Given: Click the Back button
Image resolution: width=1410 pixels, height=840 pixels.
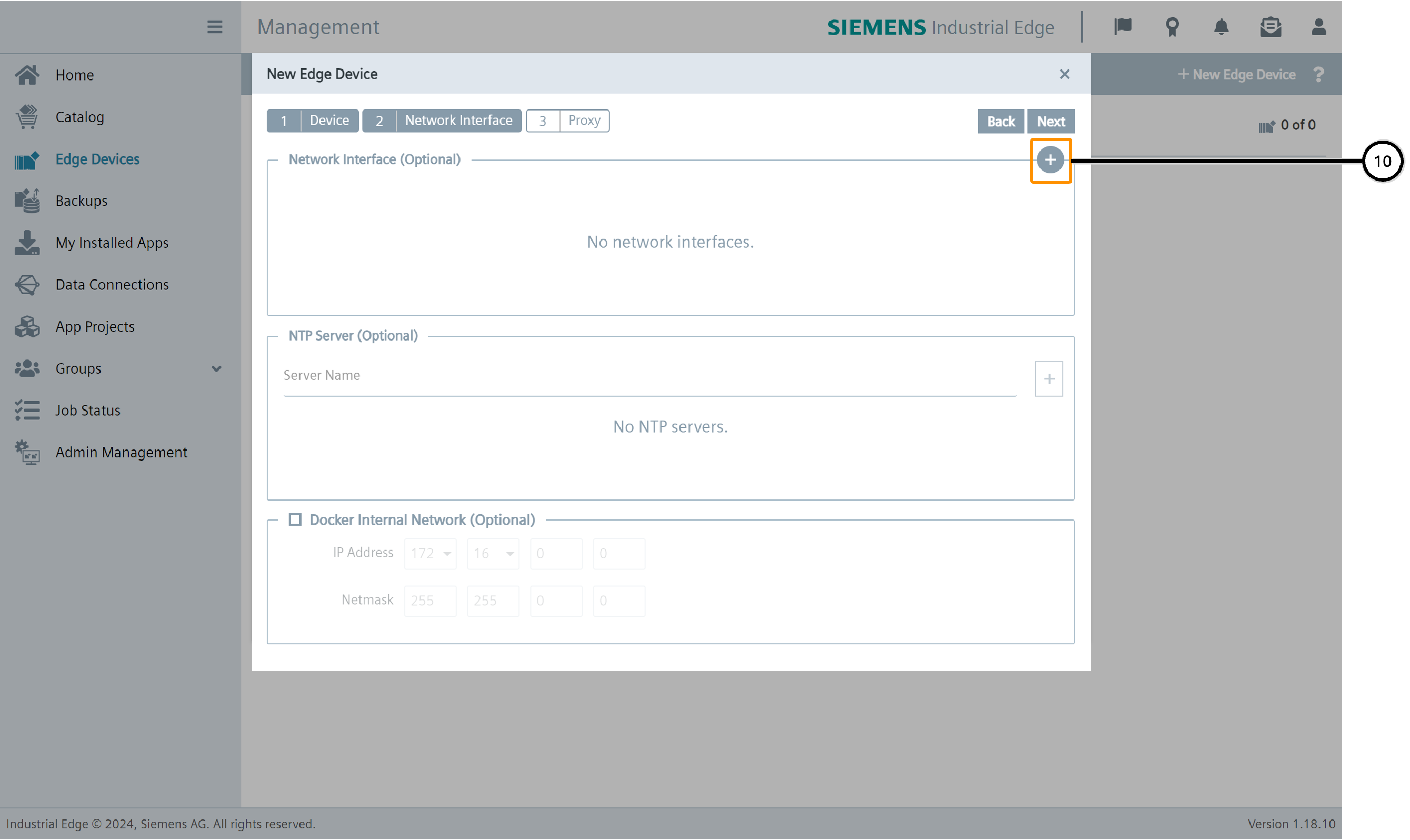Looking at the screenshot, I should click(x=1000, y=121).
